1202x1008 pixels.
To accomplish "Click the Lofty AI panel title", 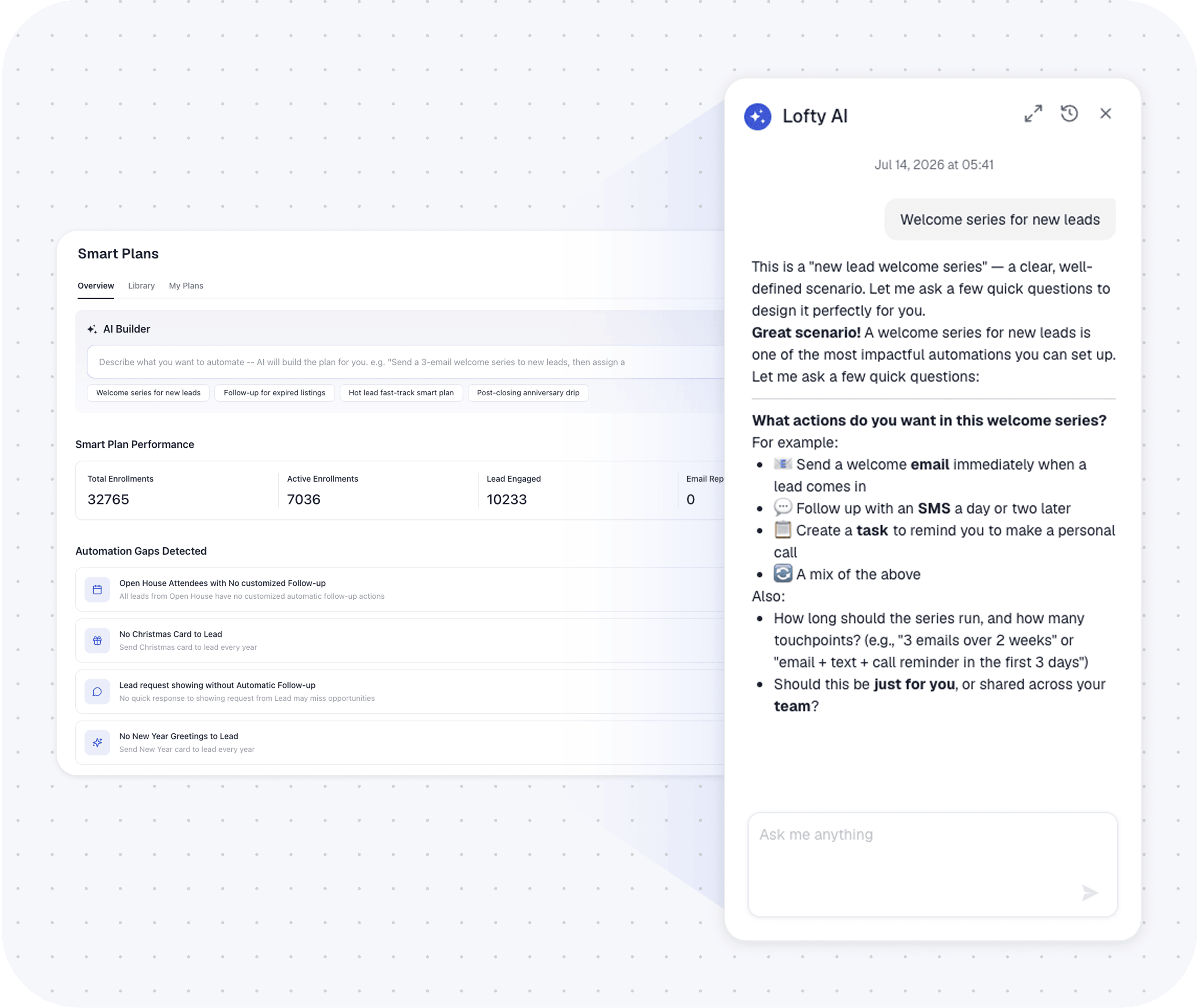I will [x=815, y=116].
